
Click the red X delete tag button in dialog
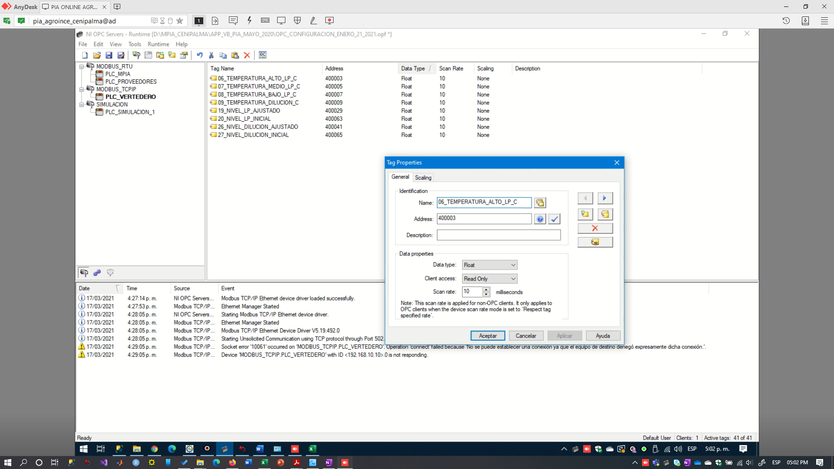pos(595,228)
